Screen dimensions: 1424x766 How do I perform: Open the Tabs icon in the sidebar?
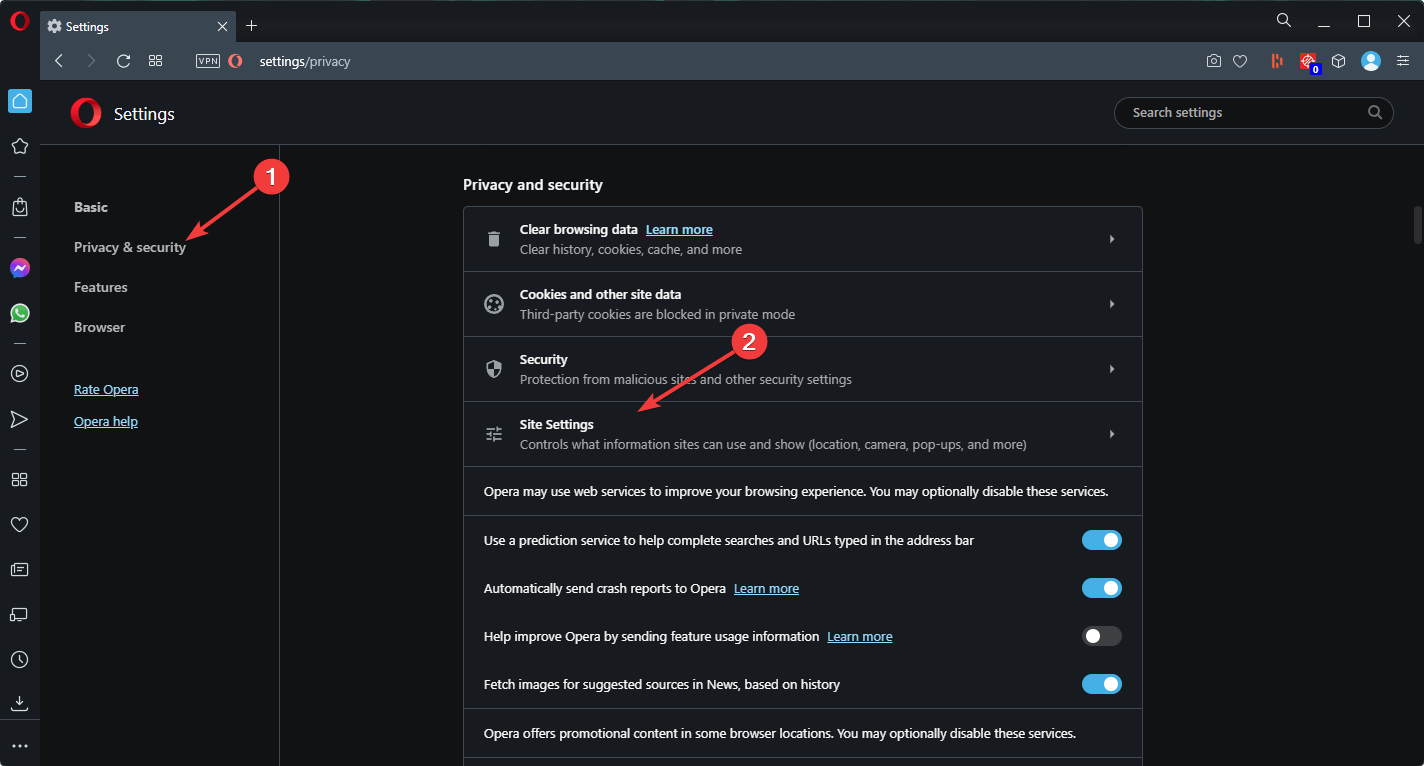pyautogui.click(x=20, y=614)
